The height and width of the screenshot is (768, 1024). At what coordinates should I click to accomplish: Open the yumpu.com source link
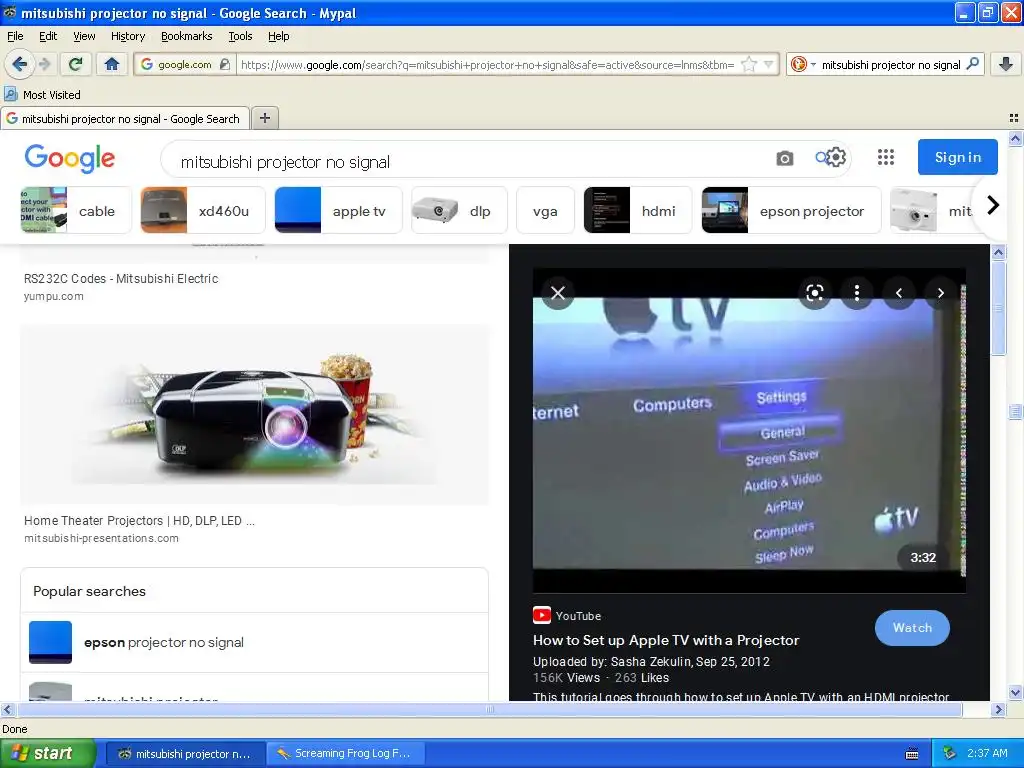[54, 296]
